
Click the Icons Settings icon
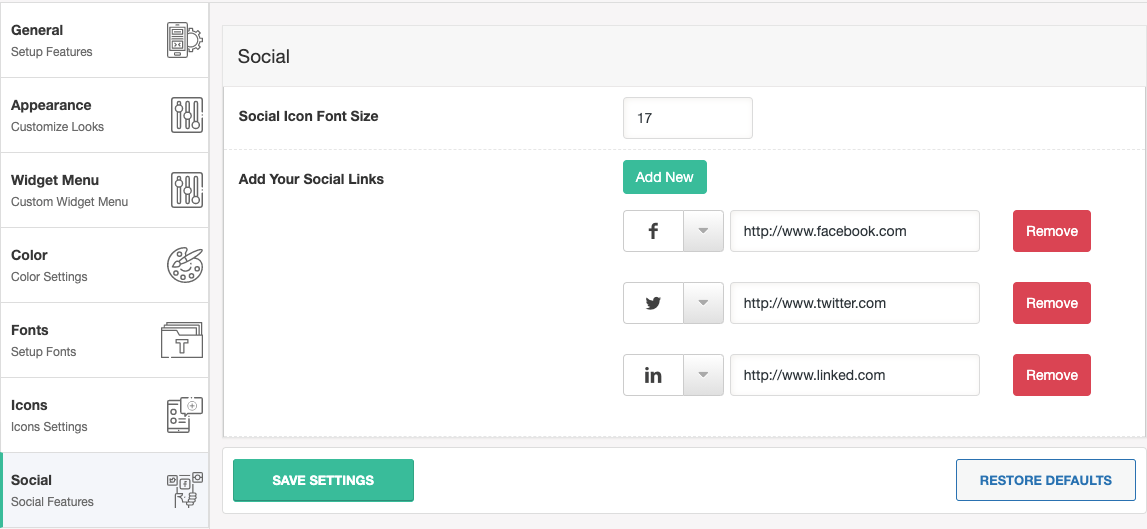click(x=184, y=415)
